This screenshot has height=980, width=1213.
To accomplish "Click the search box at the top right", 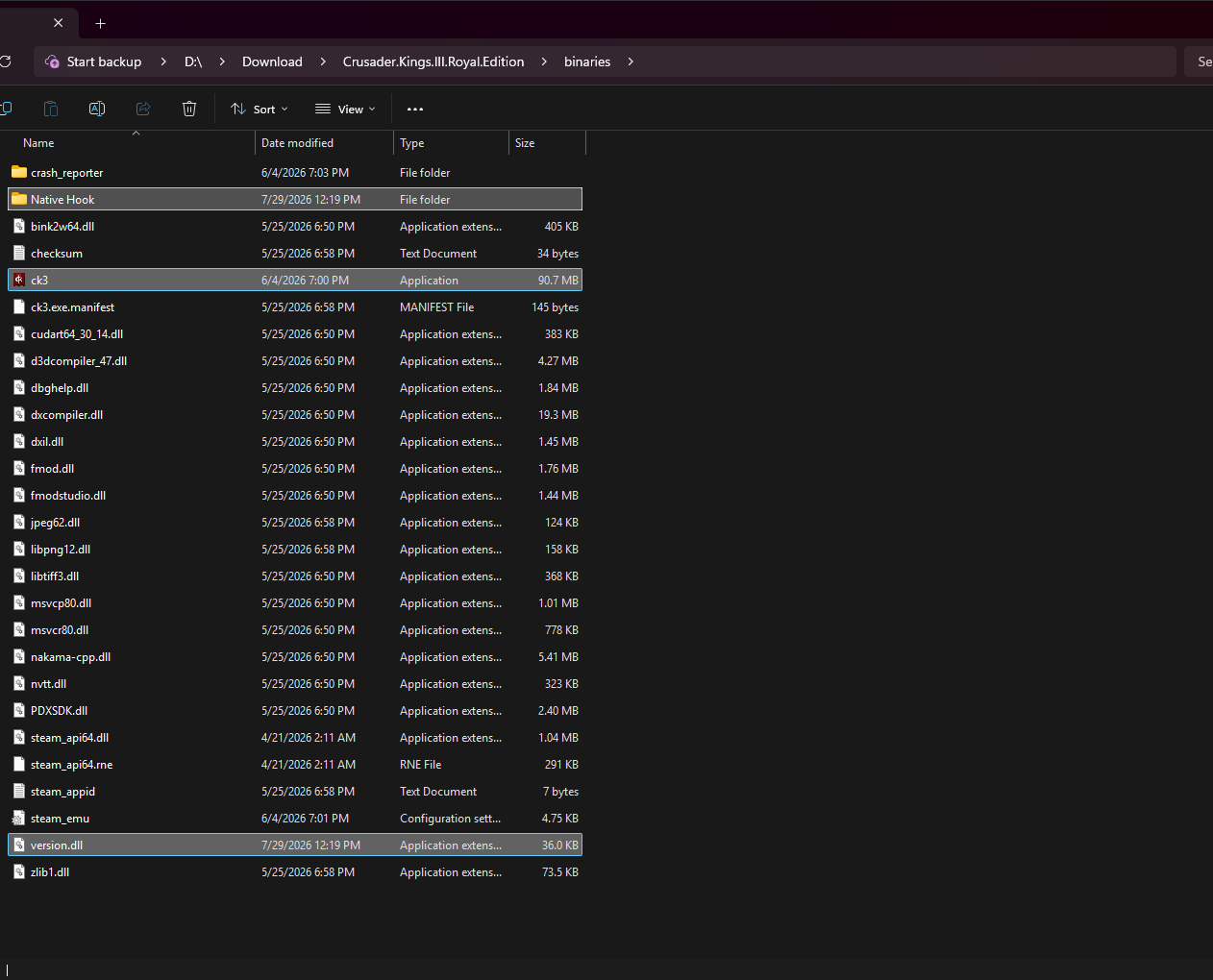I will point(1199,61).
